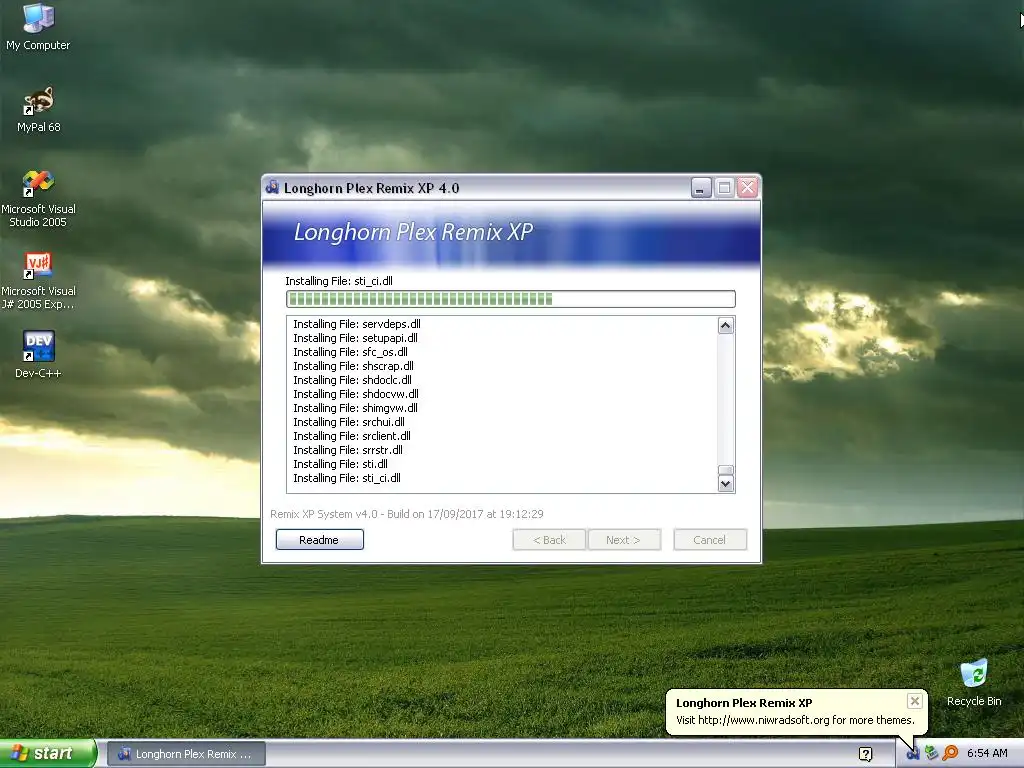Click the disabled Back button

(549, 539)
